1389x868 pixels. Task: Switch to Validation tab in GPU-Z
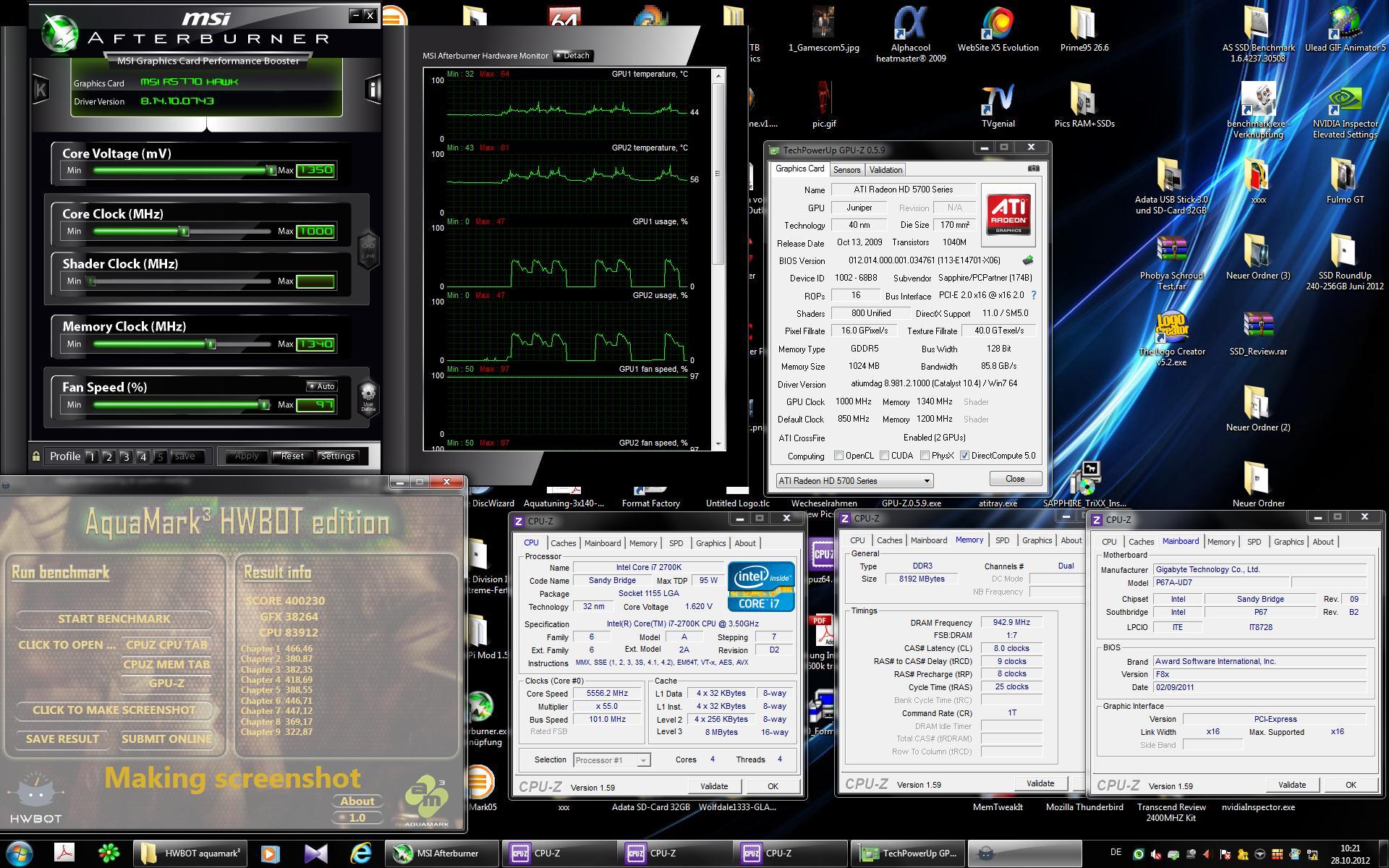click(885, 170)
